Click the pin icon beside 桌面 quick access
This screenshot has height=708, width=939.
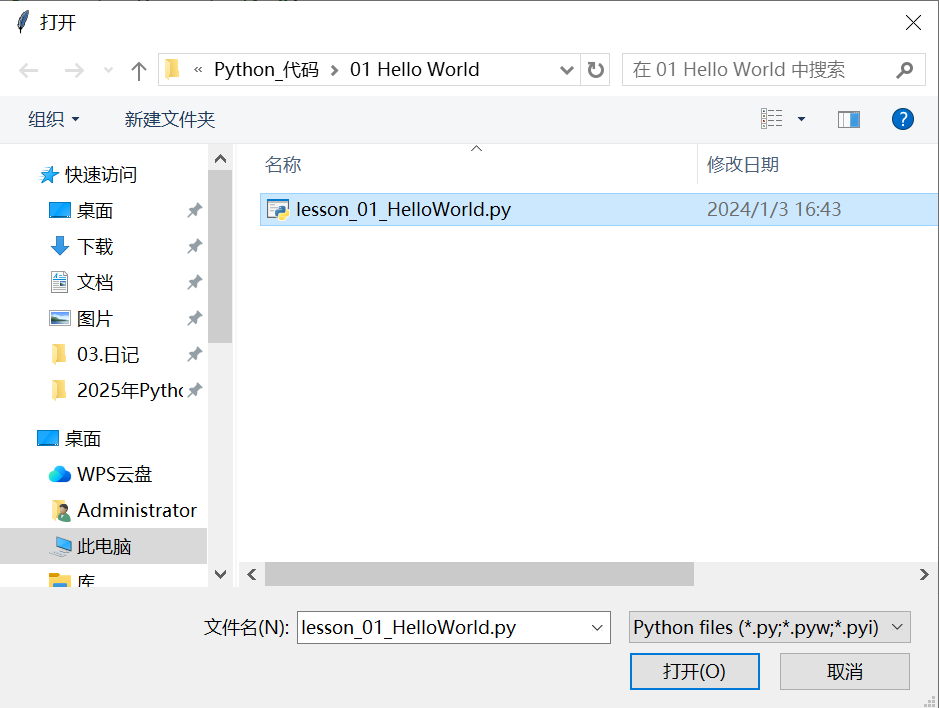(x=194, y=210)
